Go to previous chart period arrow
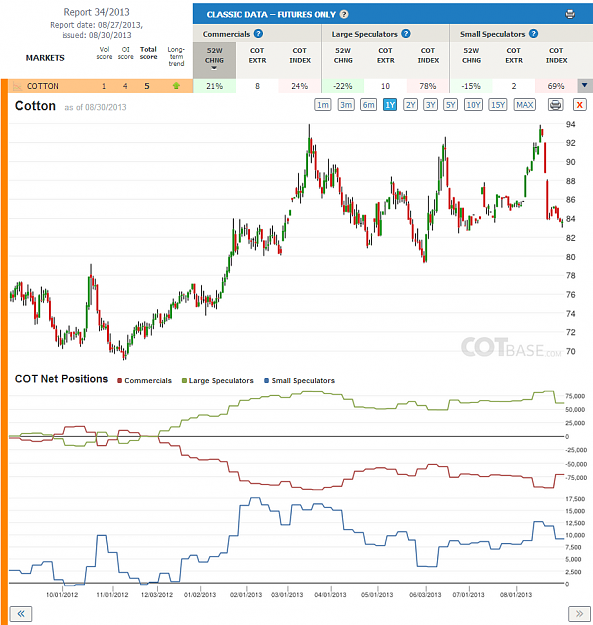This screenshot has height=625, width=593. click(21, 613)
